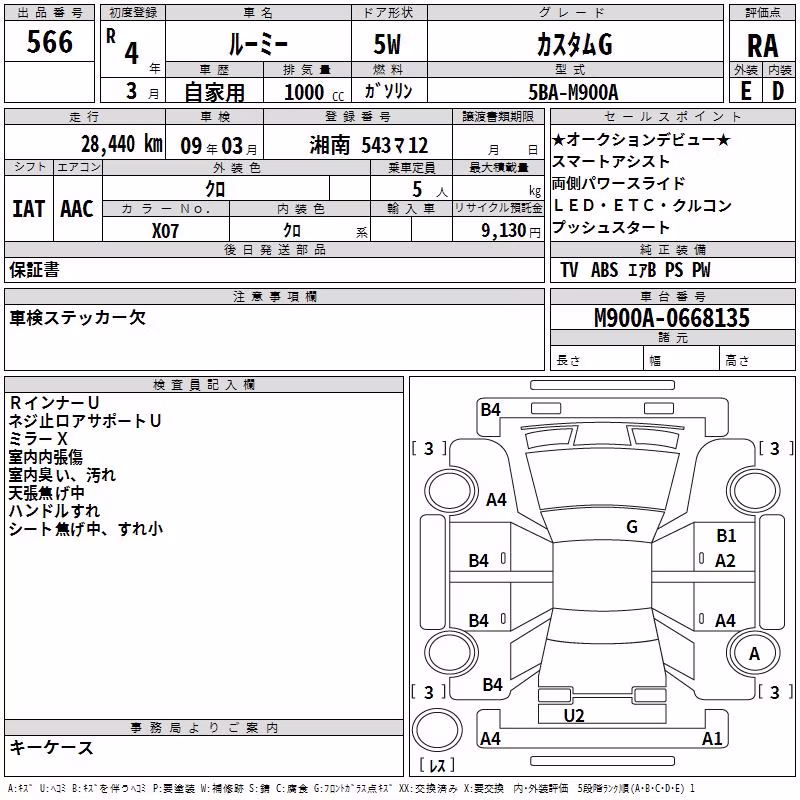Click inspector note 室内内張傷
Screen dimensions: 800x800
click(46, 457)
